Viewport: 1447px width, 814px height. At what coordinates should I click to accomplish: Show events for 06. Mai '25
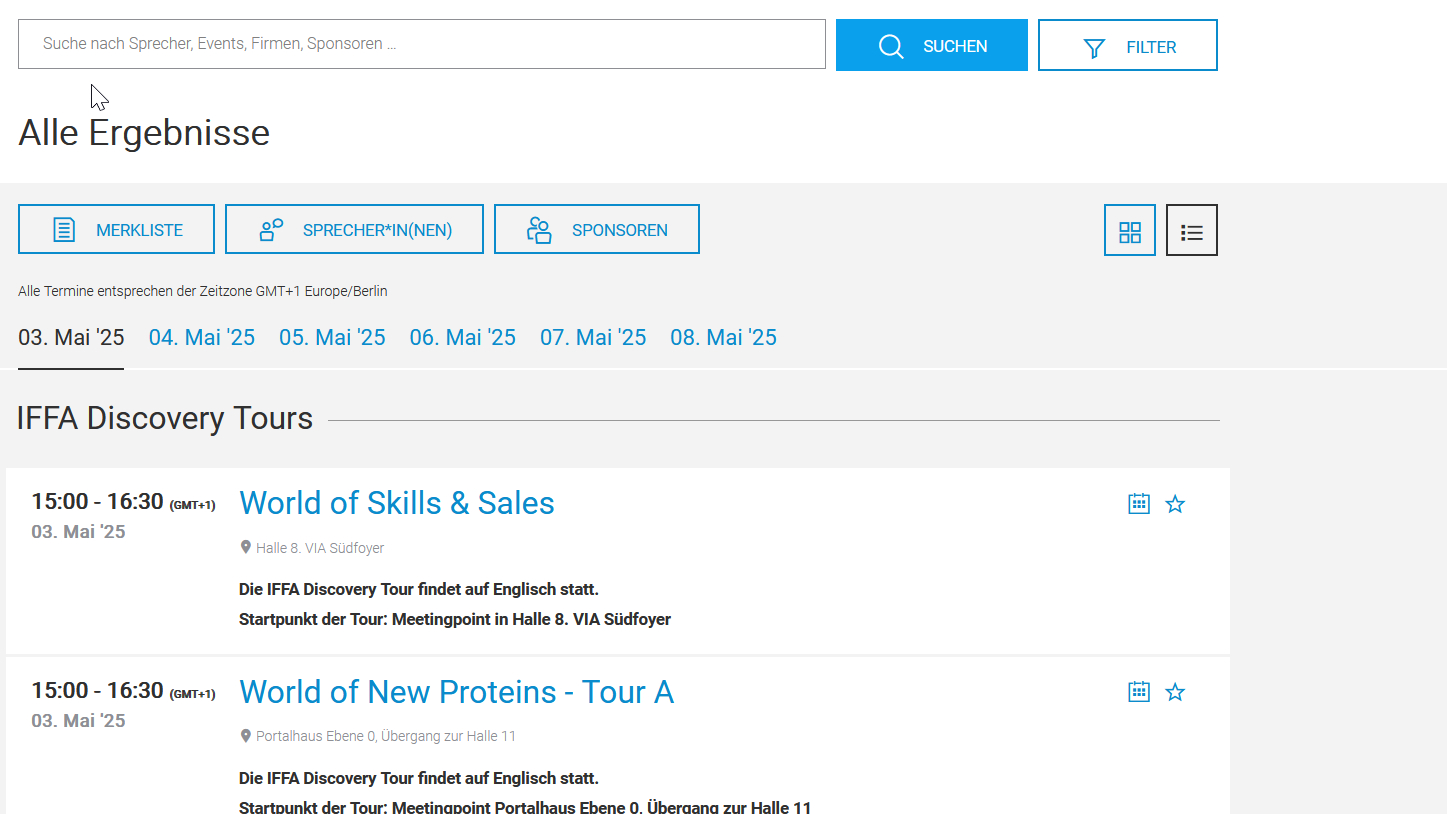[462, 338]
